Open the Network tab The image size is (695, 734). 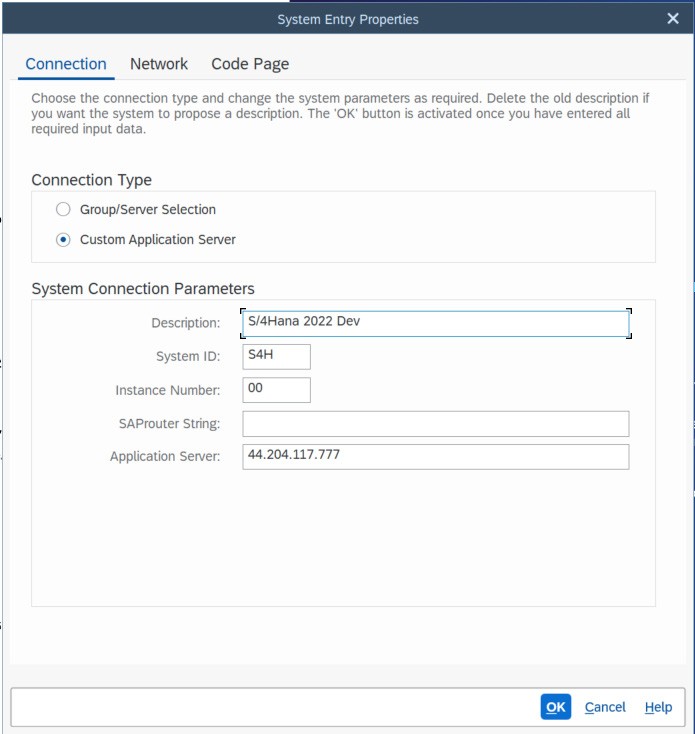(159, 64)
